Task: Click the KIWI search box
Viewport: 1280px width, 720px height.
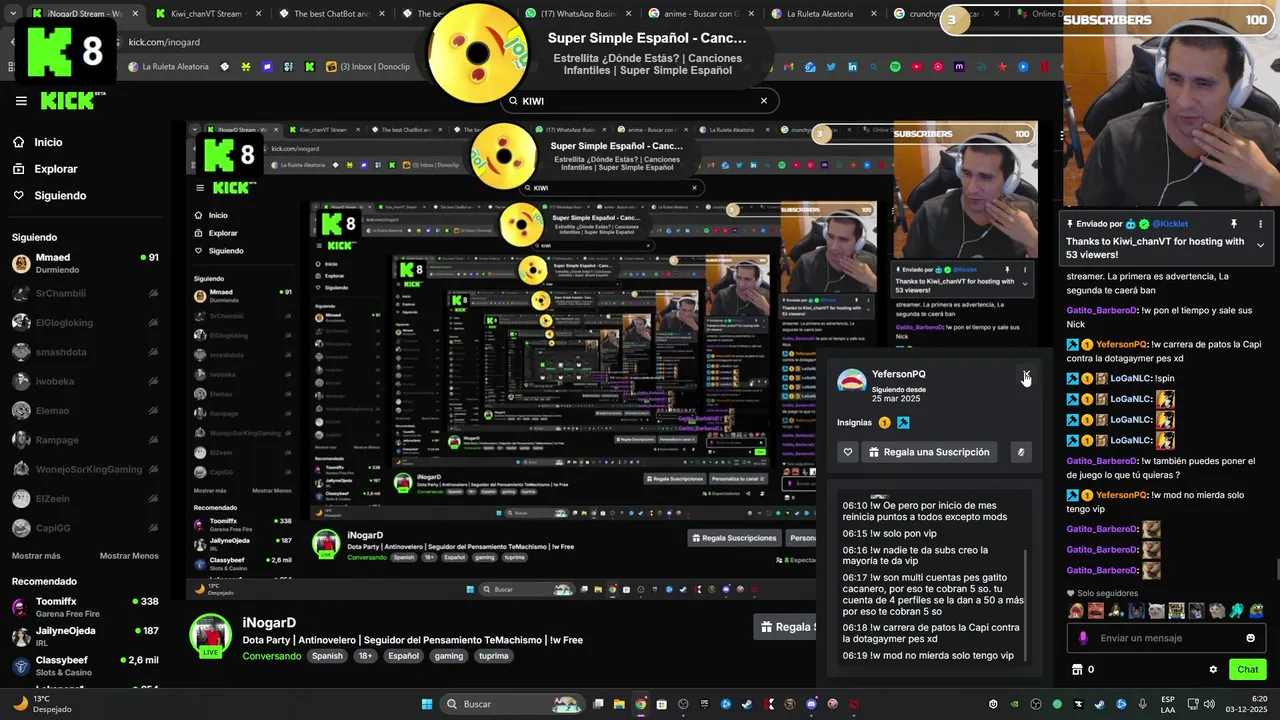Action: point(638,101)
